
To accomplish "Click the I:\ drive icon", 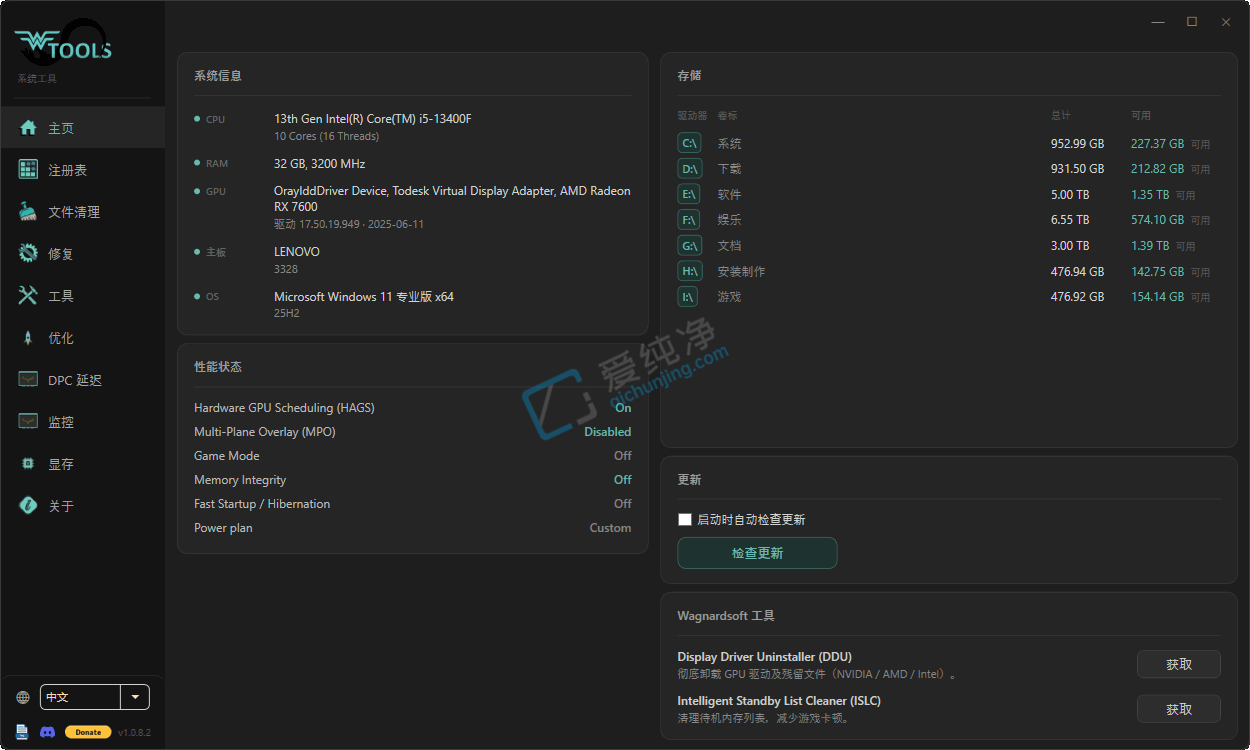I will [690, 297].
